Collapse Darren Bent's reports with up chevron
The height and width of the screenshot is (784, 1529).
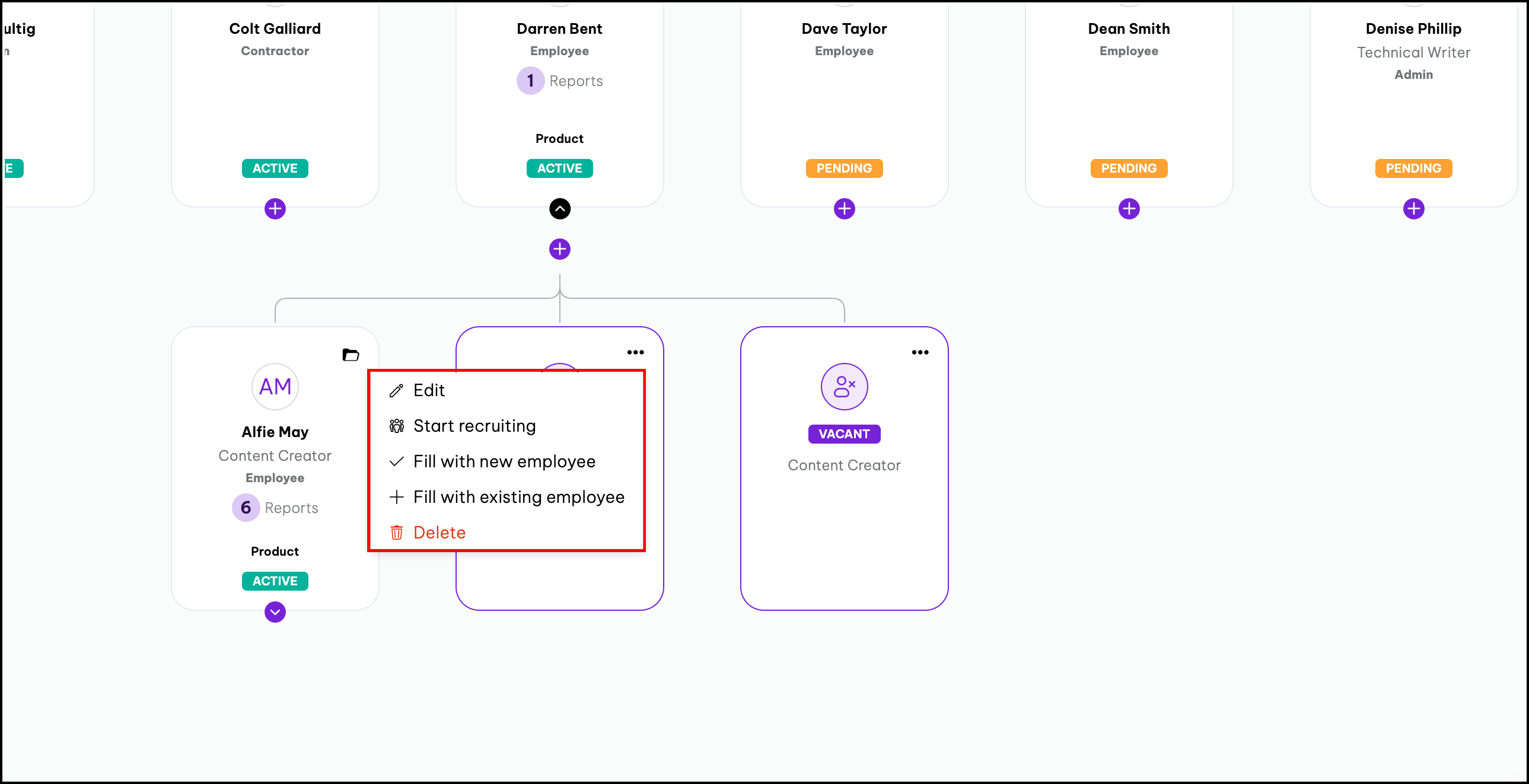(559, 209)
